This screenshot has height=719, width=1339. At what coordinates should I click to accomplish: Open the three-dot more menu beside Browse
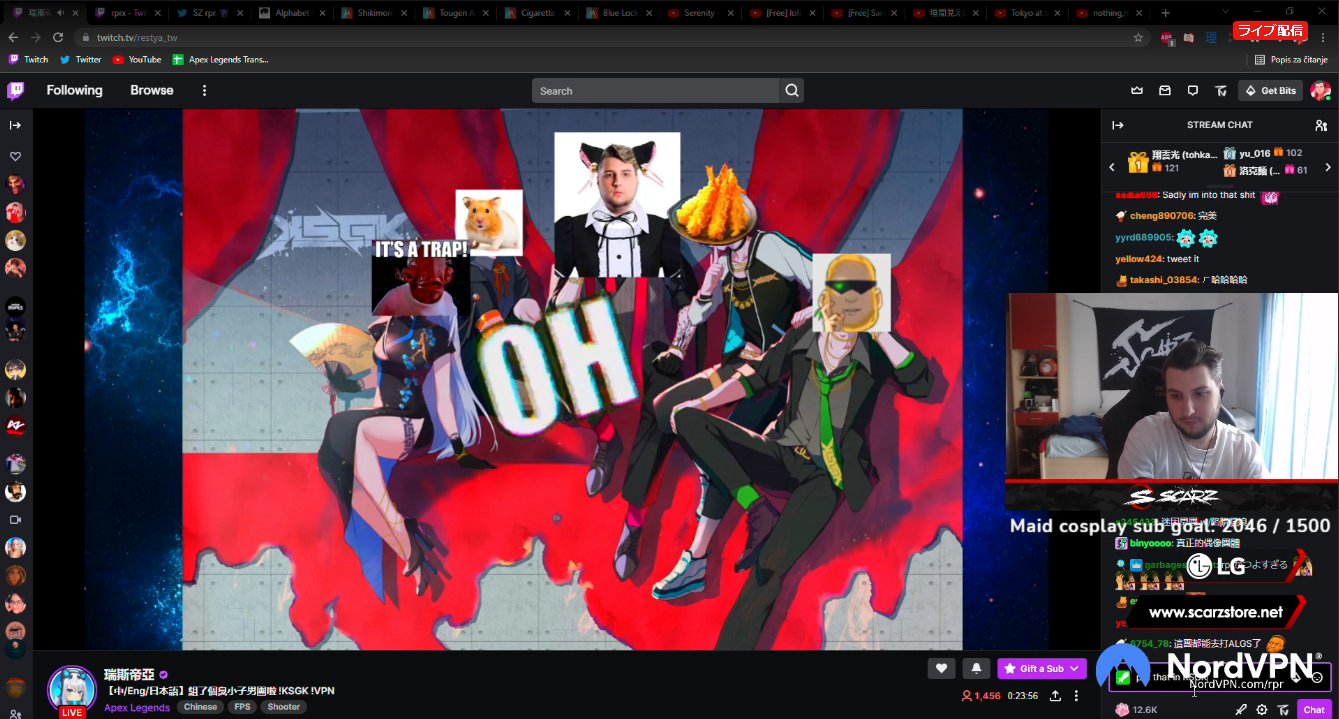click(204, 90)
